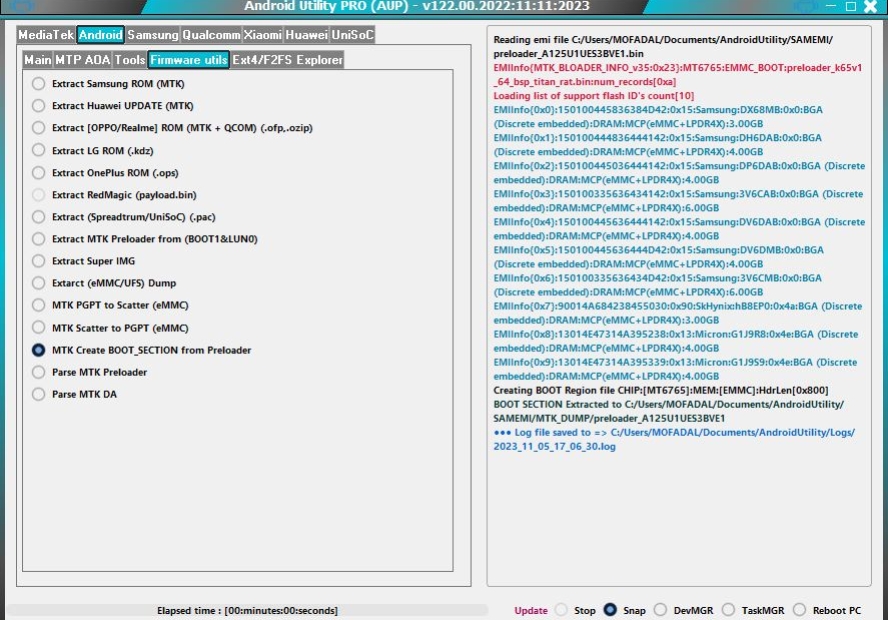Open the UniSoC tab
The image size is (888, 620).
[x=352, y=35]
